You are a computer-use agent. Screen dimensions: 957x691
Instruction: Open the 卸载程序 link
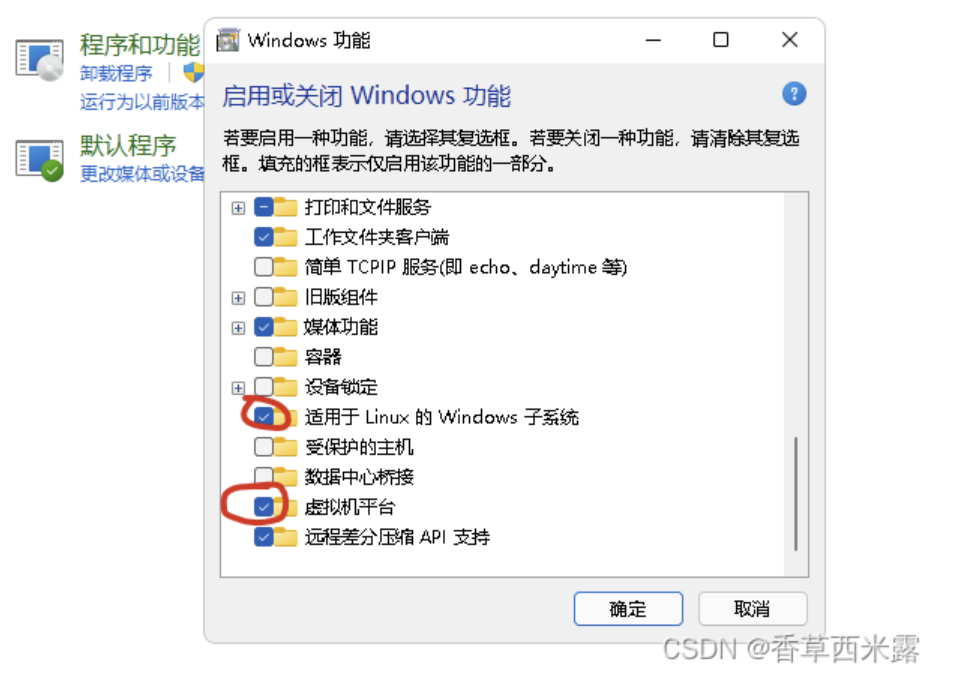[x=116, y=73]
